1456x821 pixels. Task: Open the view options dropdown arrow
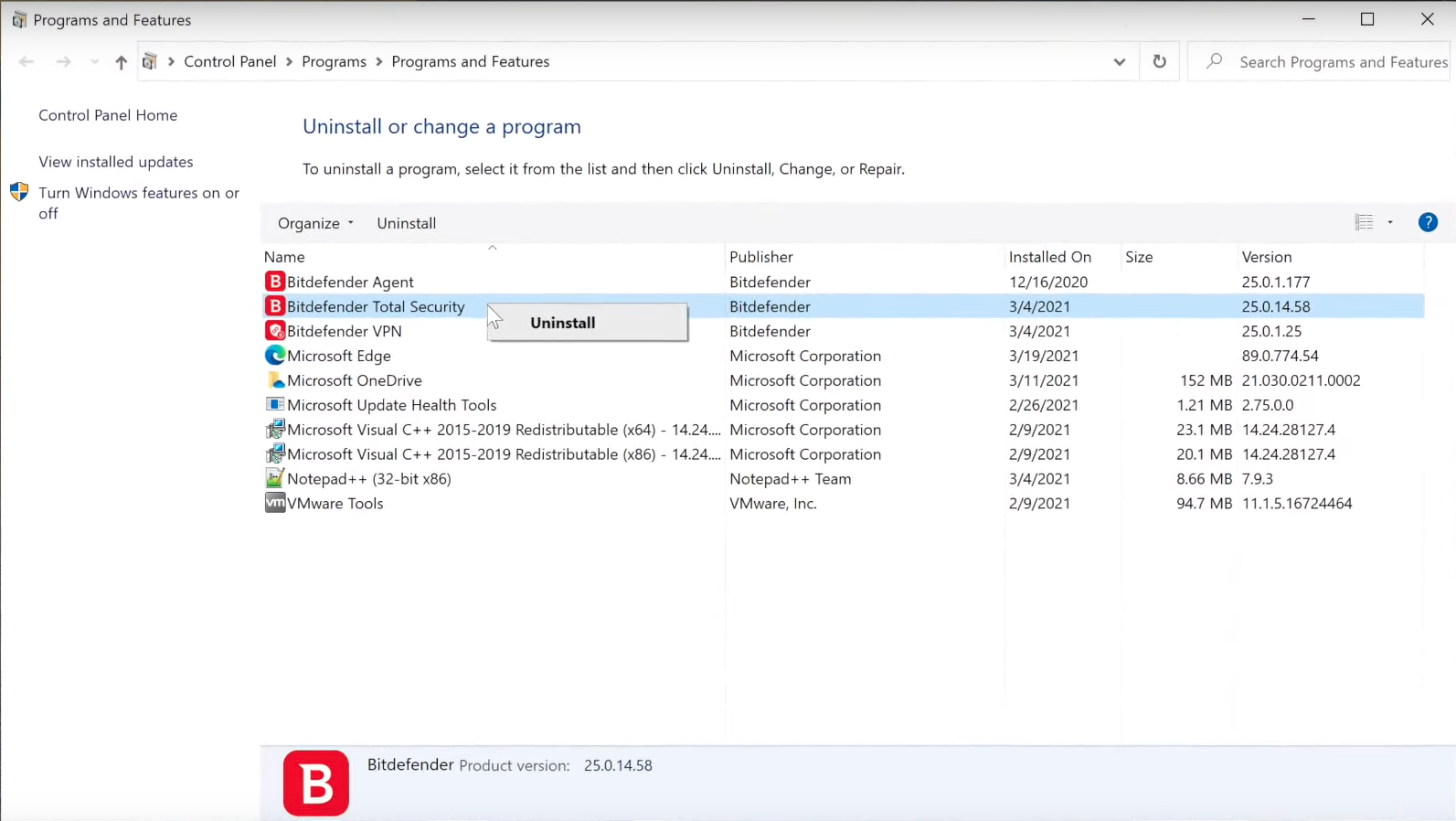pyautogui.click(x=1390, y=222)
